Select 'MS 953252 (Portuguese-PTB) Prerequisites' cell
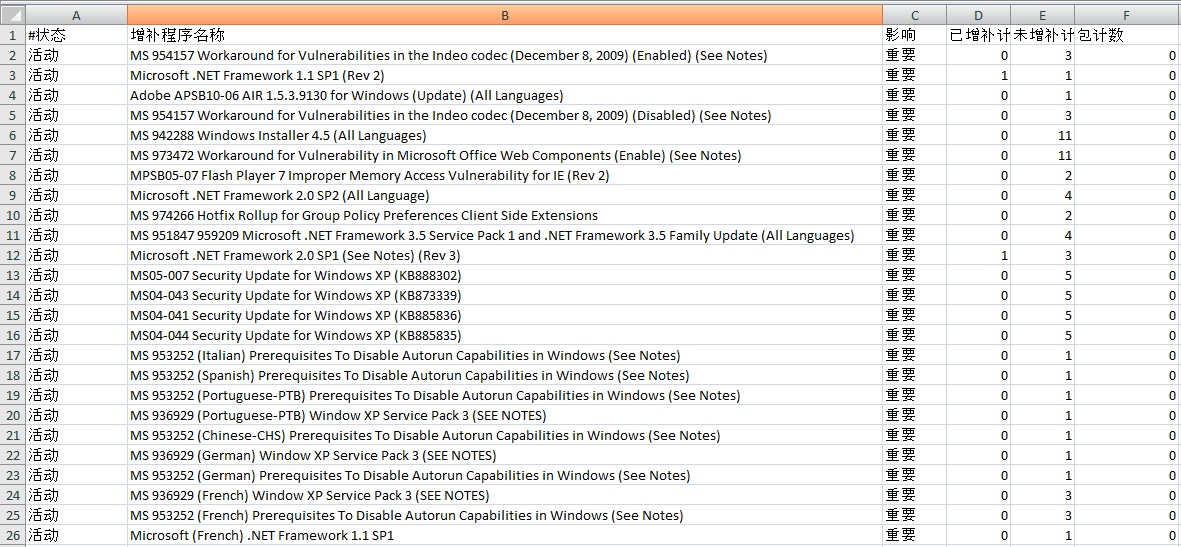Image resolution: width=1181 pixels, height=547 pixels. point(505,396)
